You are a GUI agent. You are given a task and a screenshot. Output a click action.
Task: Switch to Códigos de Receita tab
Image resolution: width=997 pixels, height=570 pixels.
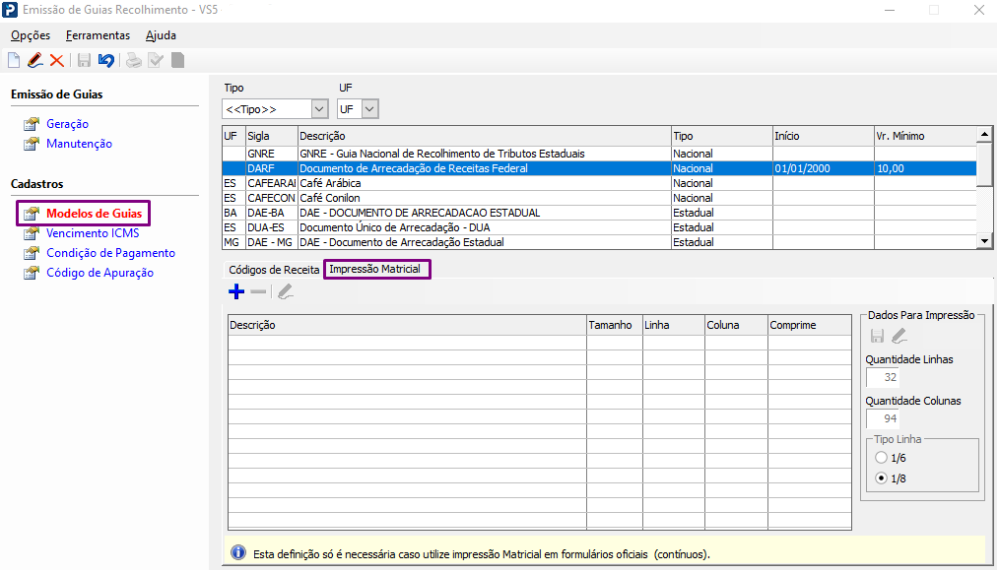click(273, 270)
